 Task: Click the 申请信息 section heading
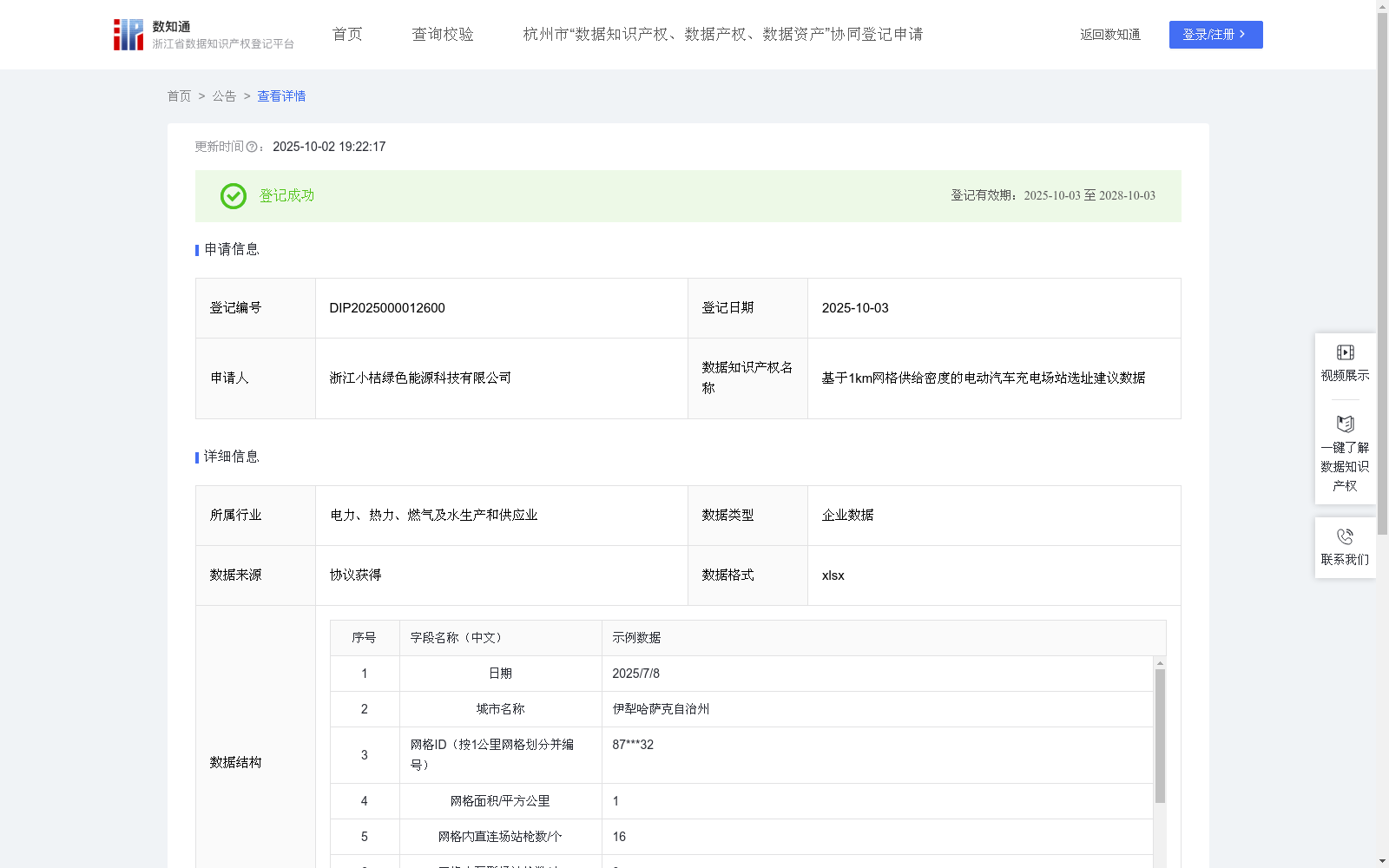coord(231,250)
